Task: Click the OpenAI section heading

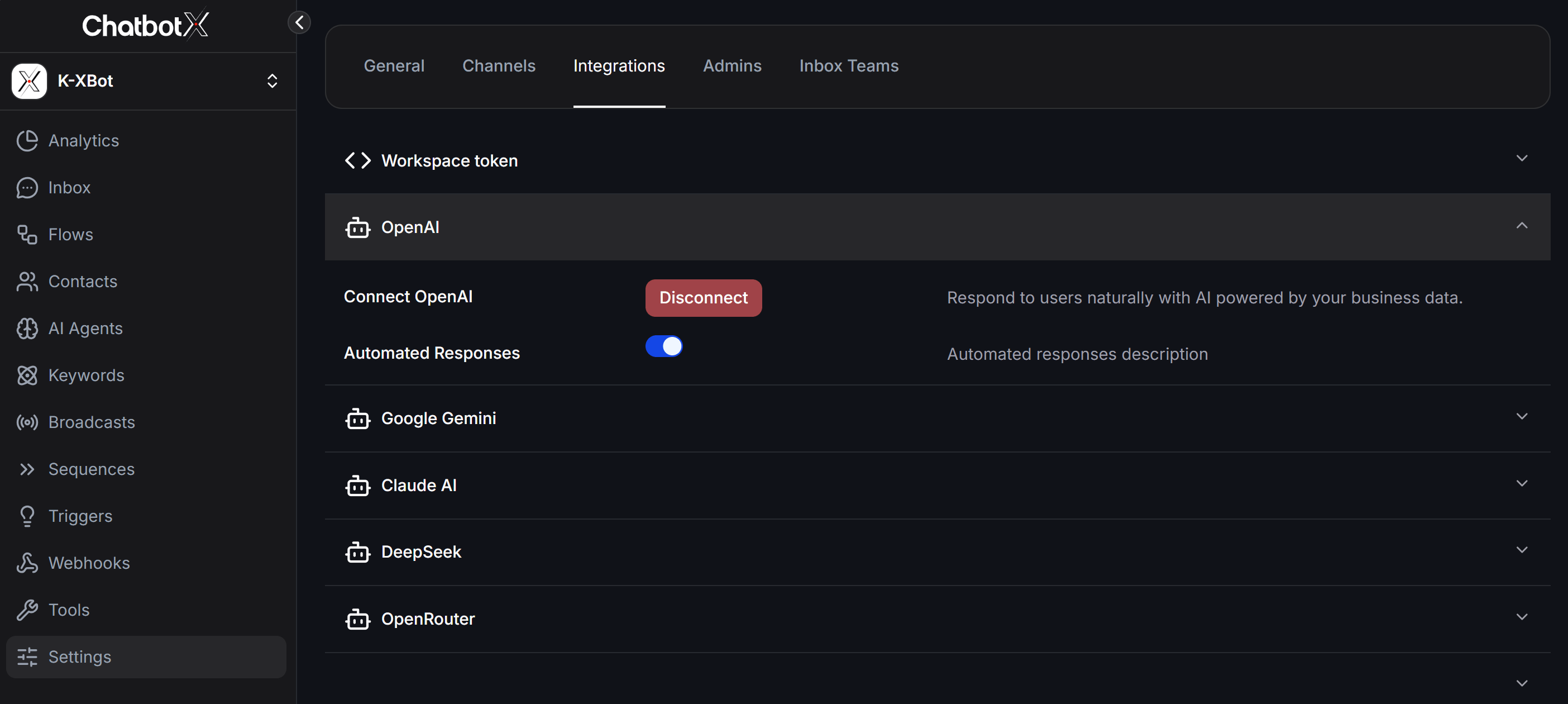Action: [x=410, y=227]
